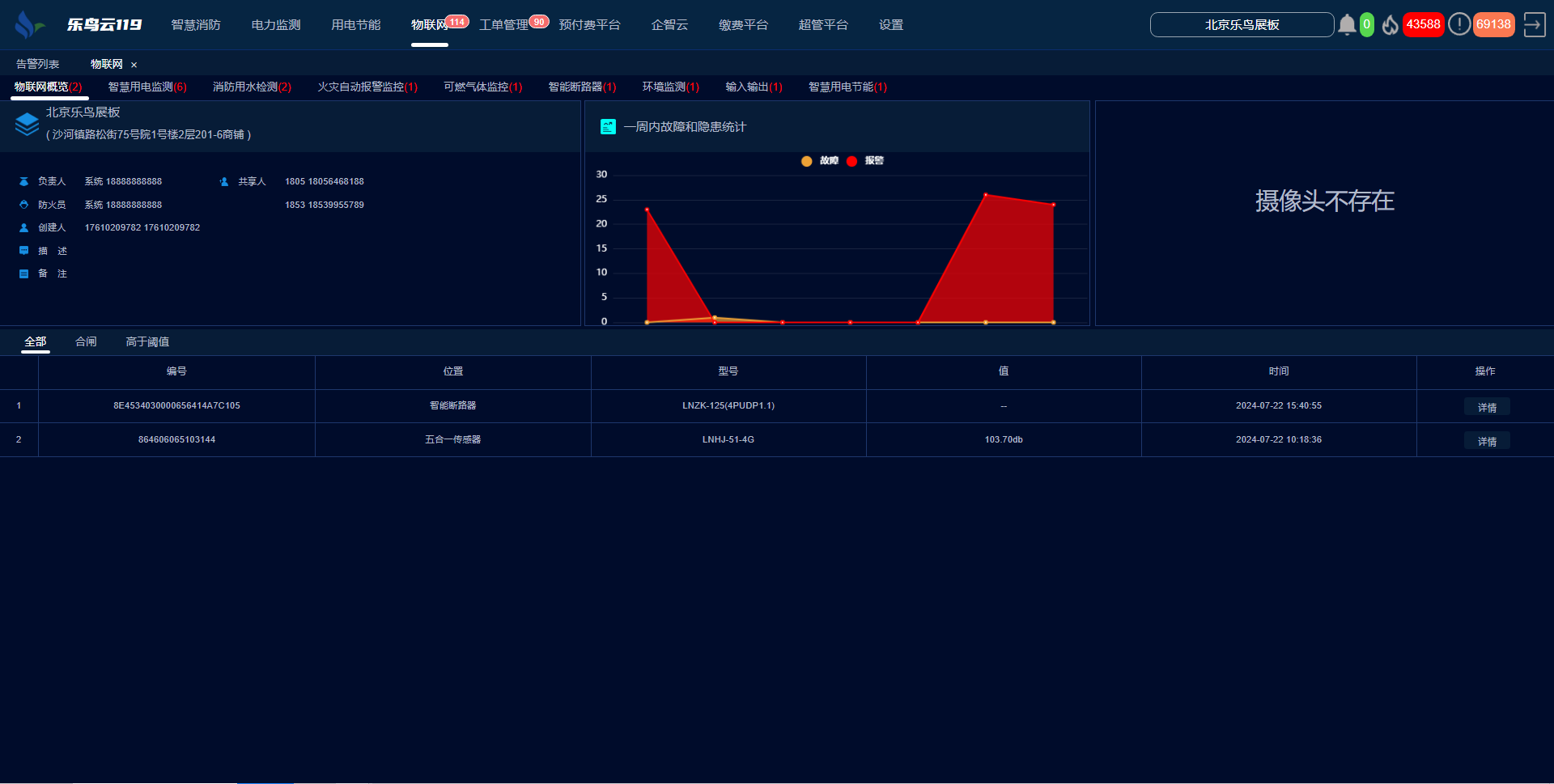The height and width of the screenshot is (784, 1554).
Task: Open 详情 for the 五合一传感器 row
Action: point(1487,441)
